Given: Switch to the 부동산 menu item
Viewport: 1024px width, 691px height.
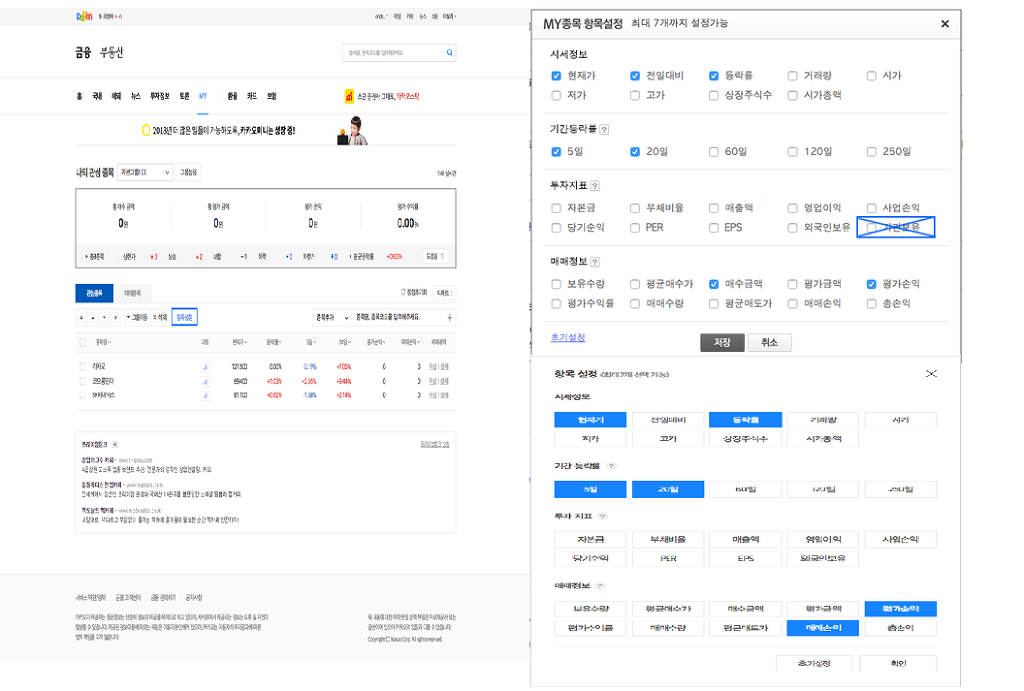Looking at the screenshot, I should click(x=112, y=52).
